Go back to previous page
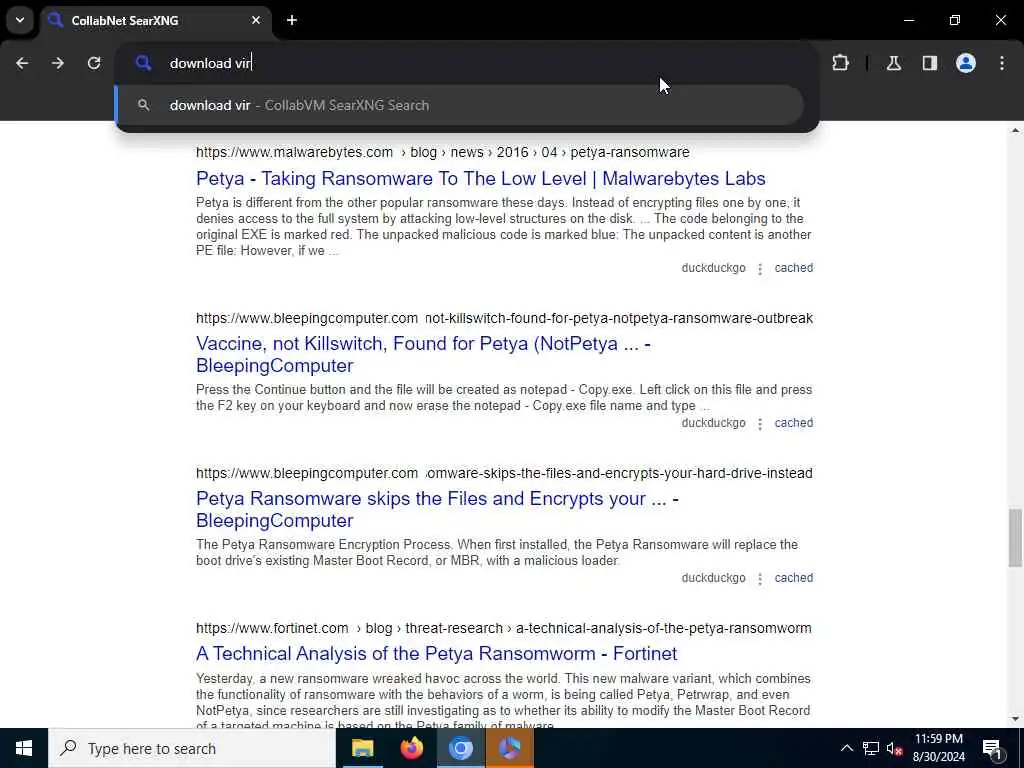 point(22,63)
